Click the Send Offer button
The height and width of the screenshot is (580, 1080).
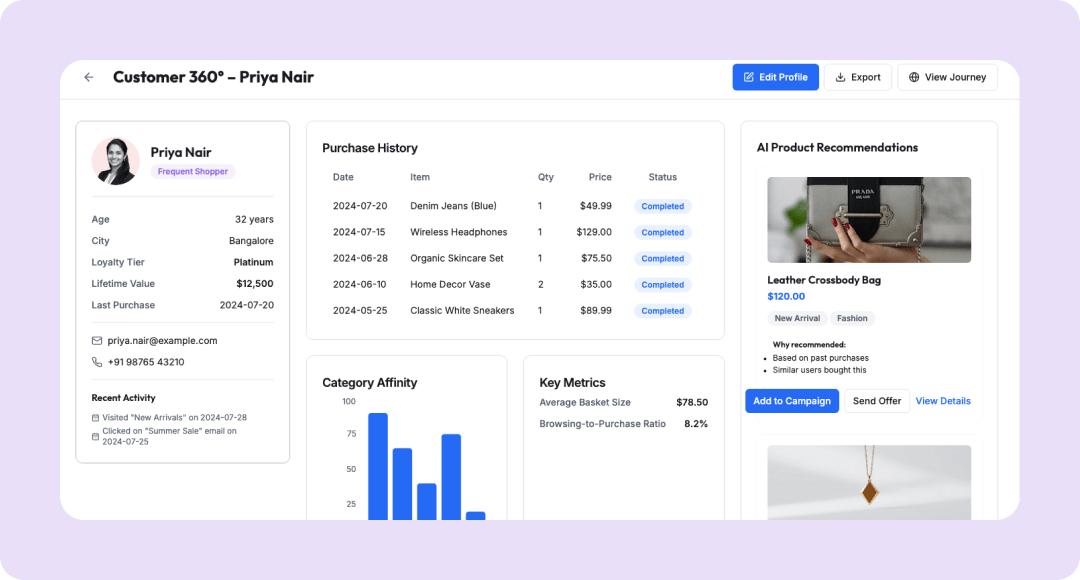[876, 401]
